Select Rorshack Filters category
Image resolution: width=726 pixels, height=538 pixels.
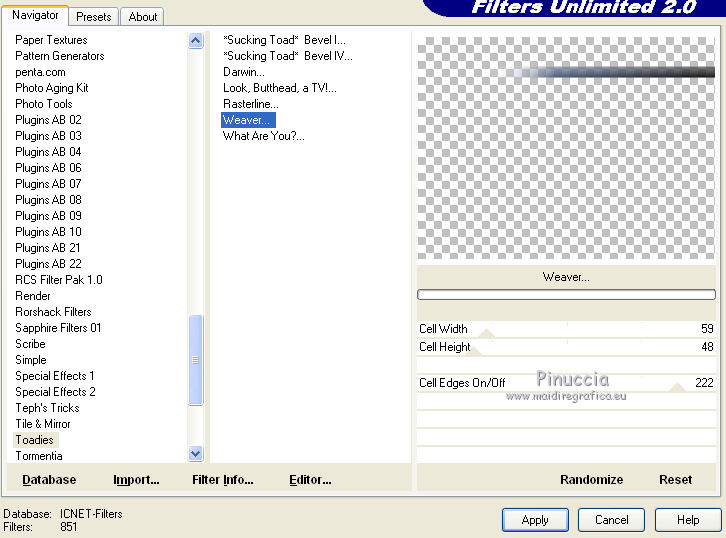tap(53, 312)
